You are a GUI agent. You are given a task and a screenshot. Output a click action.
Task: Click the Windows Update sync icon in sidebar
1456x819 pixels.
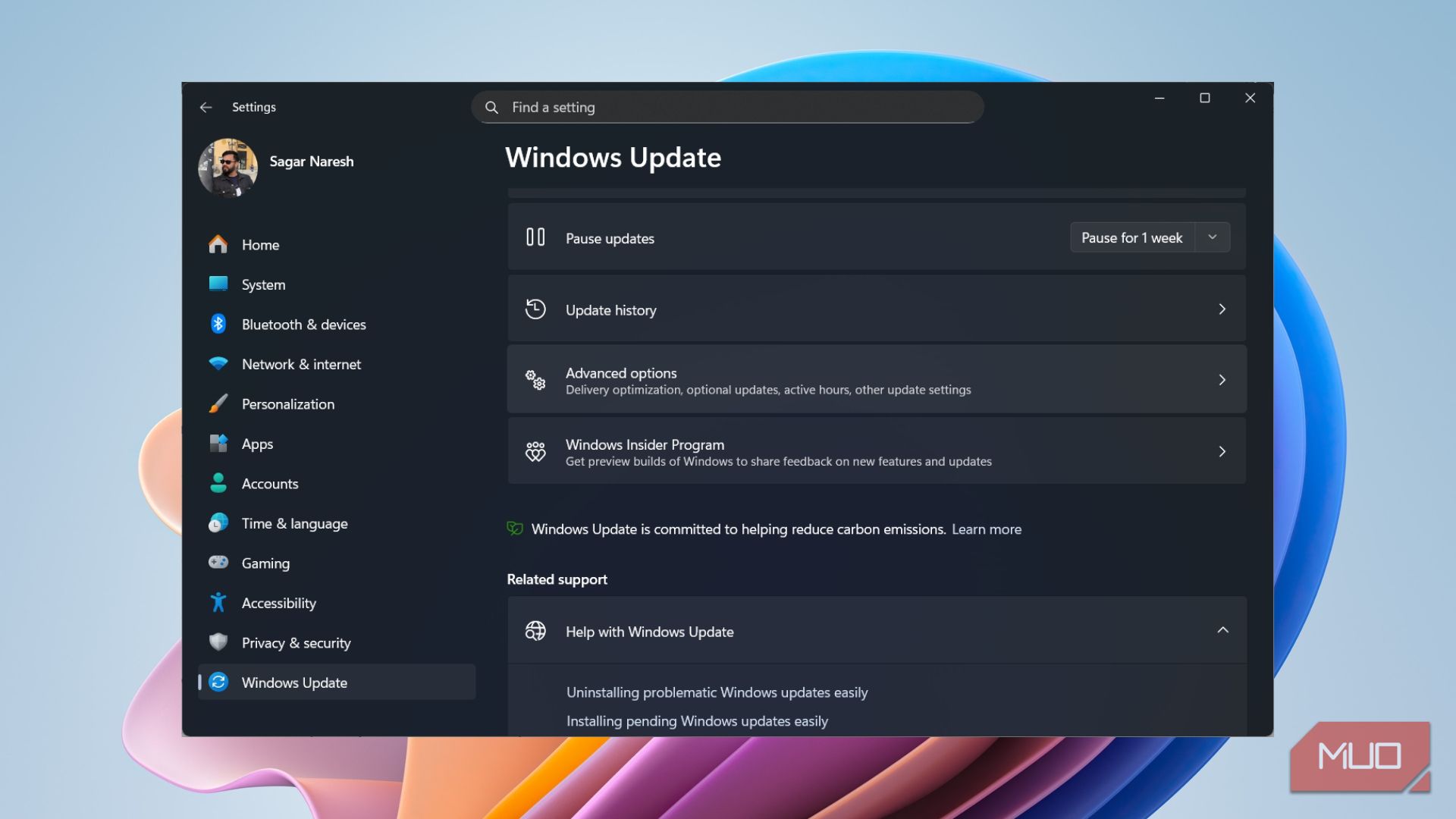tap(218, 682)
